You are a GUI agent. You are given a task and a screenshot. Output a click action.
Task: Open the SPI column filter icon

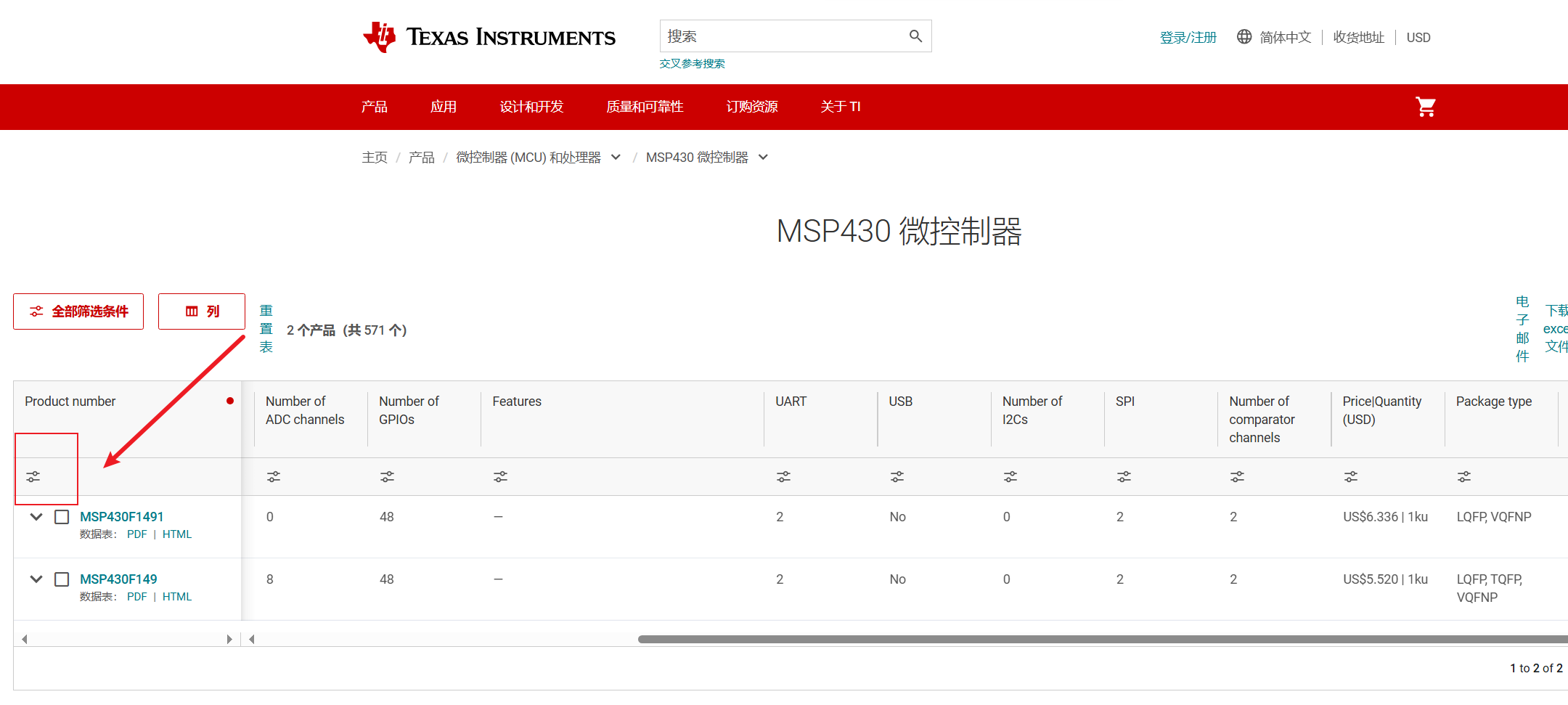pyautogui.click(x=1124, y=477)
